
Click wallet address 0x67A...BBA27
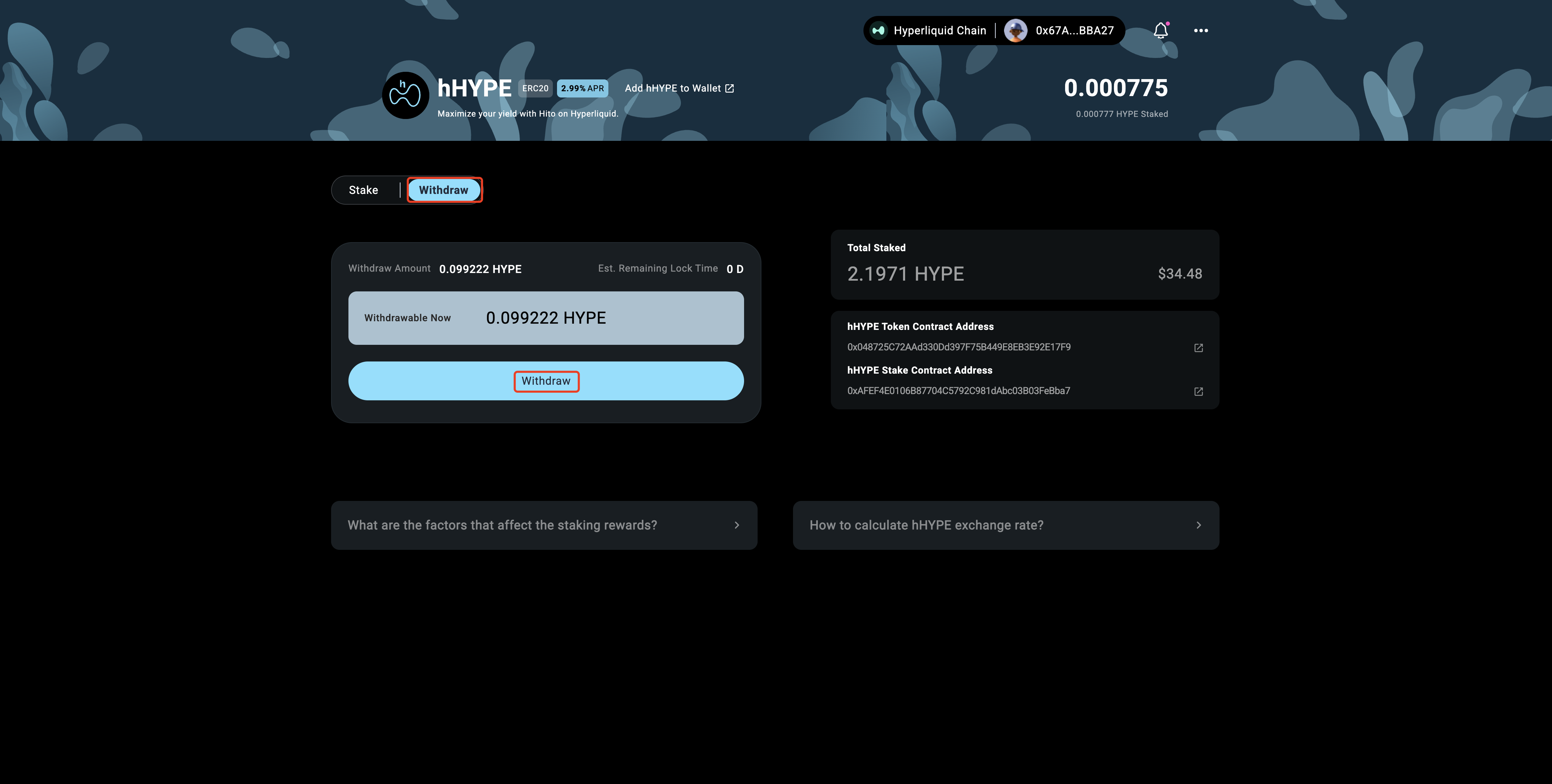[1074, 31]
